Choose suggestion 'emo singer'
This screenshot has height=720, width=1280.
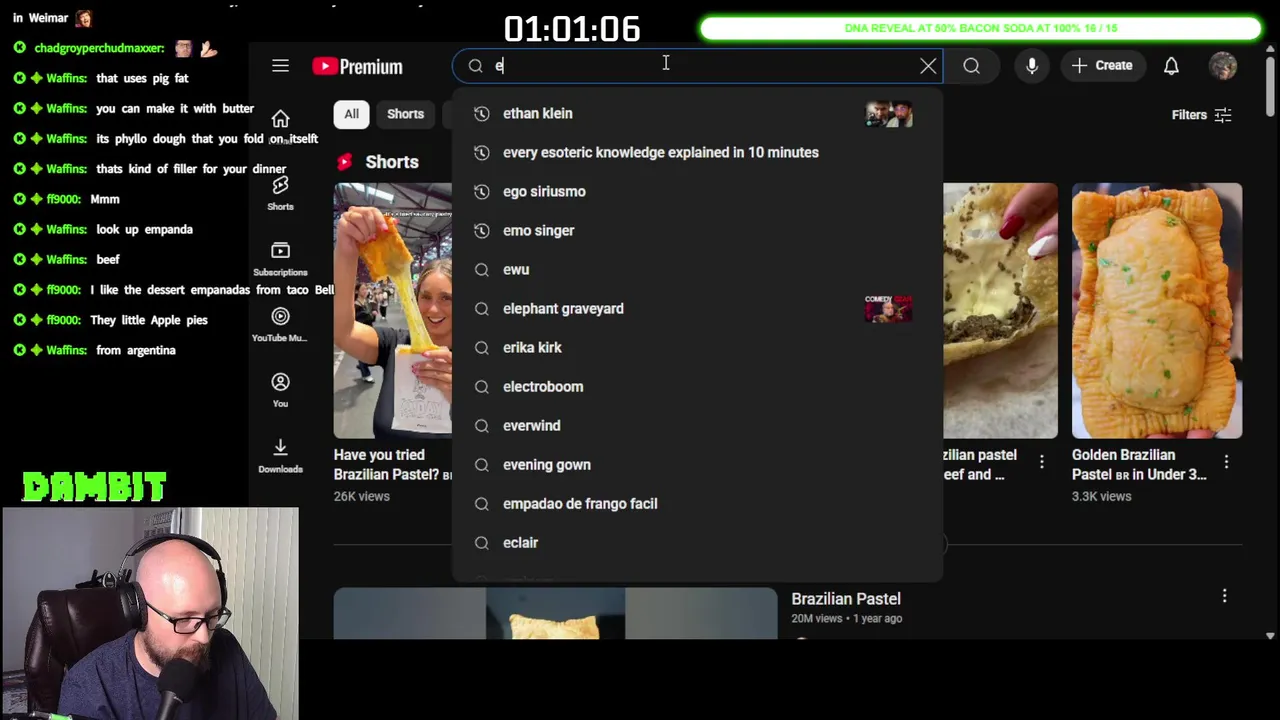point(697,231)
